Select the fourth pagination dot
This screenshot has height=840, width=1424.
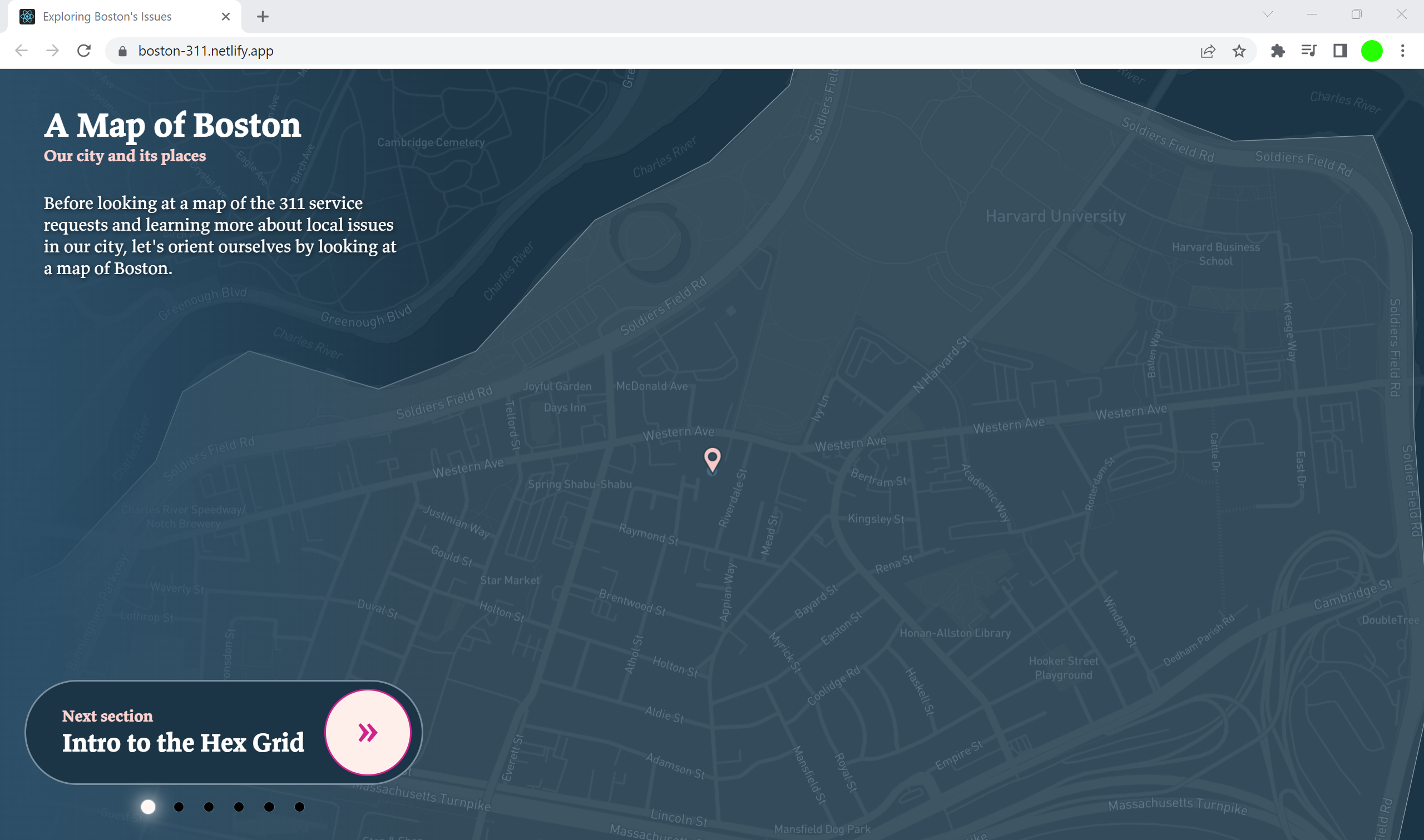(x=239, y=807)
